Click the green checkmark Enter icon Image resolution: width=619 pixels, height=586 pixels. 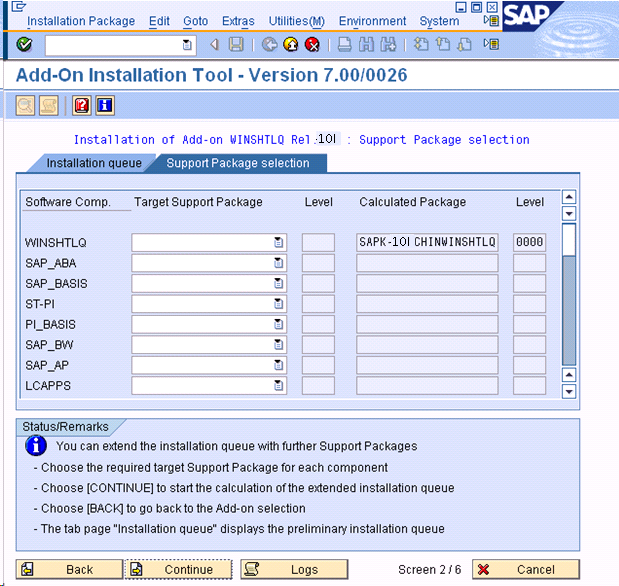tap(24, 44)
